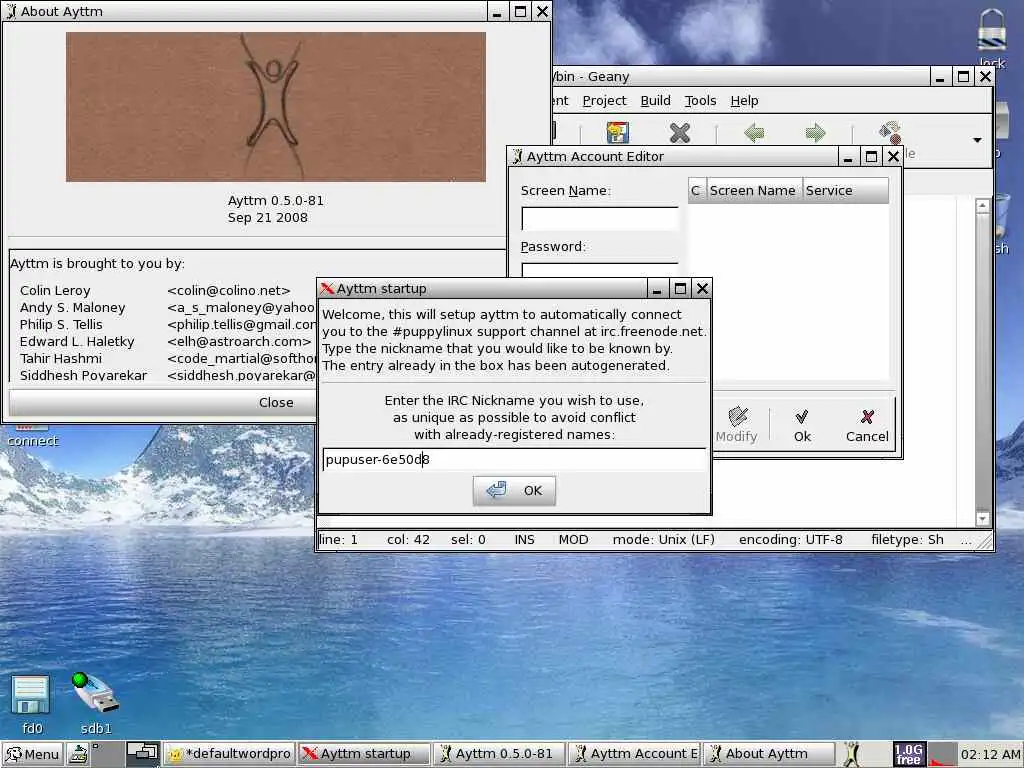1024x768 pixels.
Task: Click the green forward arrow in Geany toolbar
Action: coord(816,133)
